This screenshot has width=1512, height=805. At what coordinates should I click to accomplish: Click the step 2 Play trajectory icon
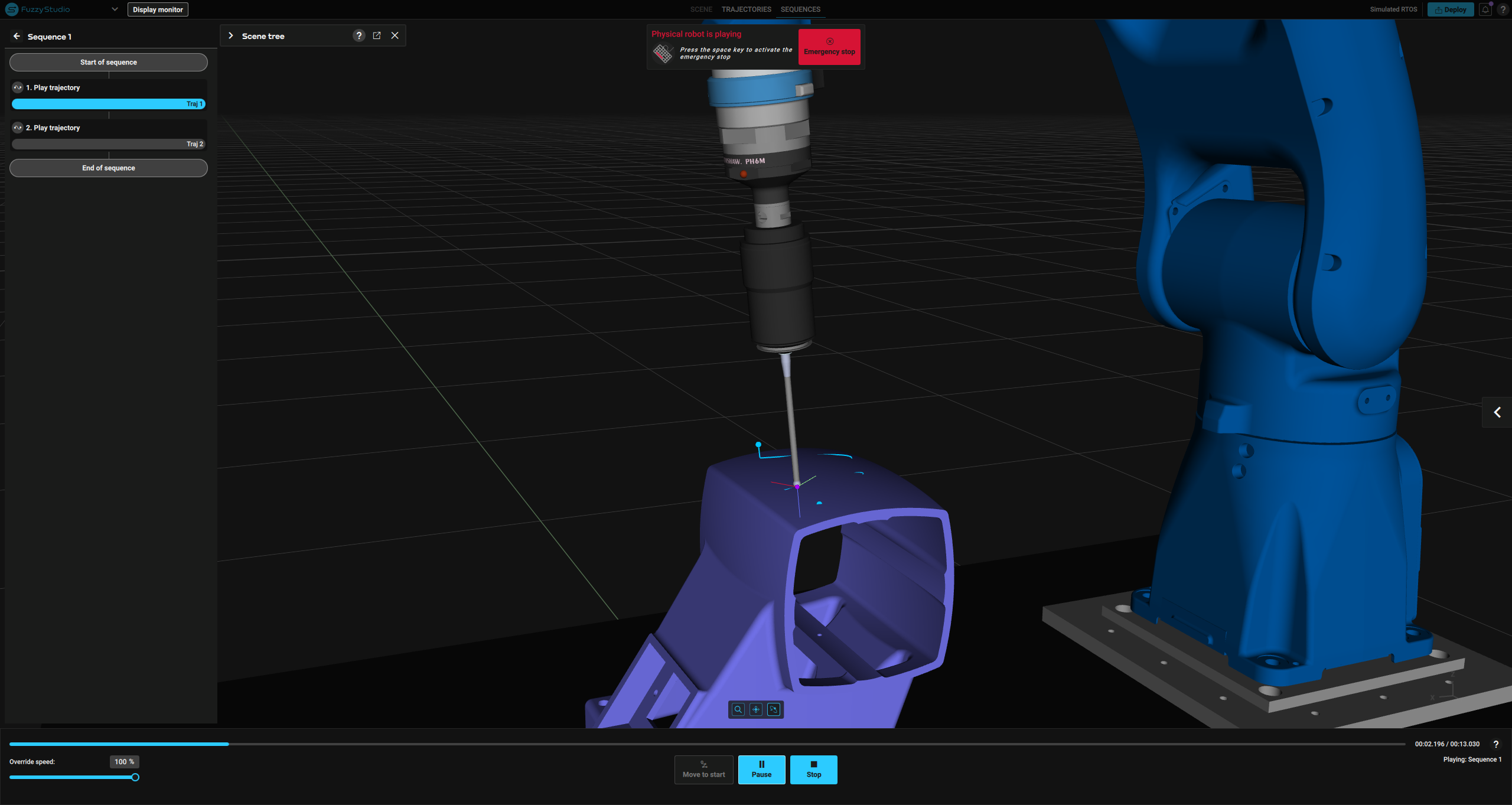[18, 128]
